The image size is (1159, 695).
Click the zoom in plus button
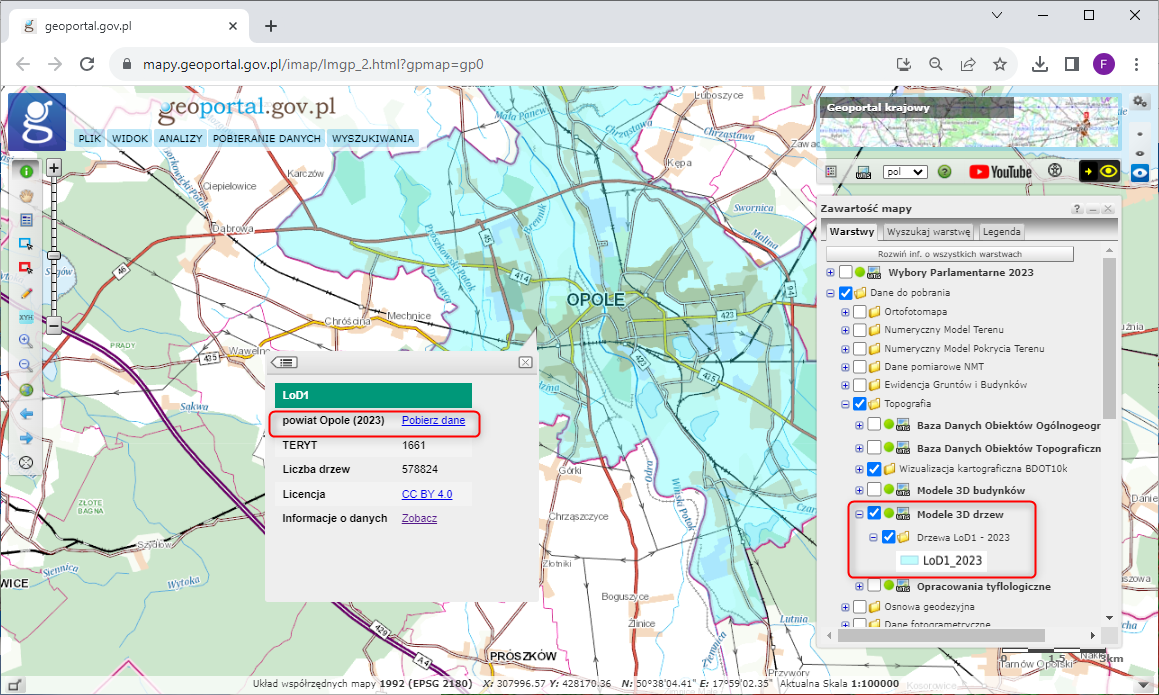coord(54,168)
